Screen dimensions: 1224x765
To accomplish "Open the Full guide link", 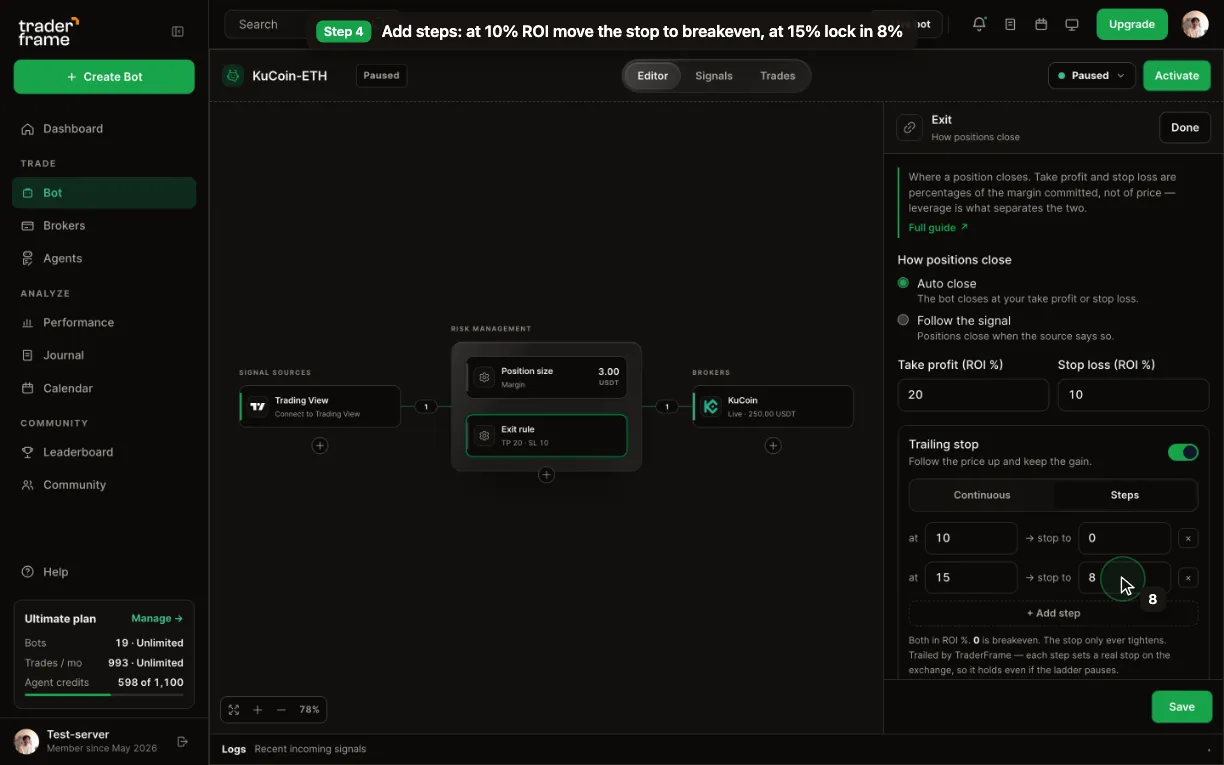I will pyautogui.click(x=938, y=228).
